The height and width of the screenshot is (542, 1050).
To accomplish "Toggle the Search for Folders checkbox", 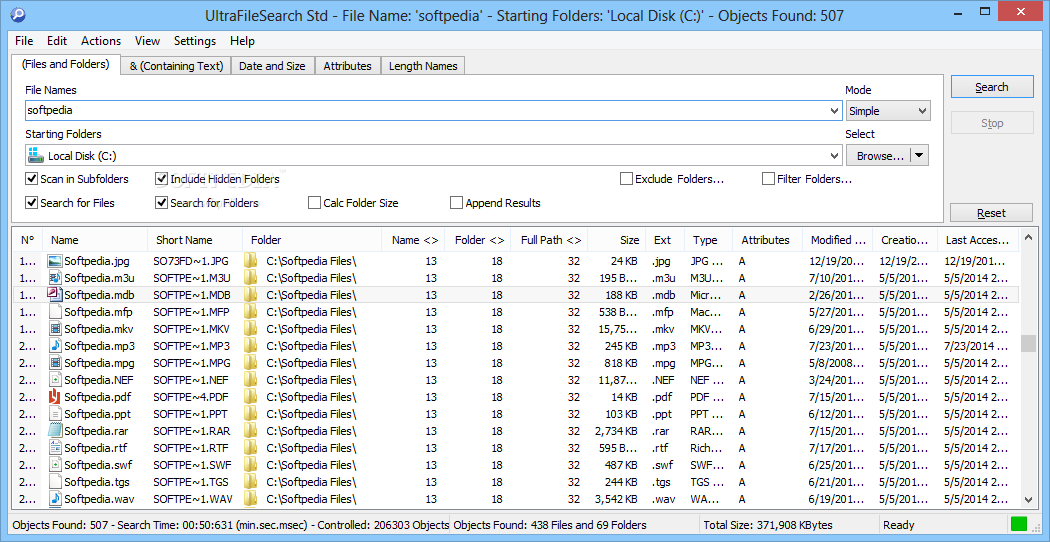I will coord(161,202).
